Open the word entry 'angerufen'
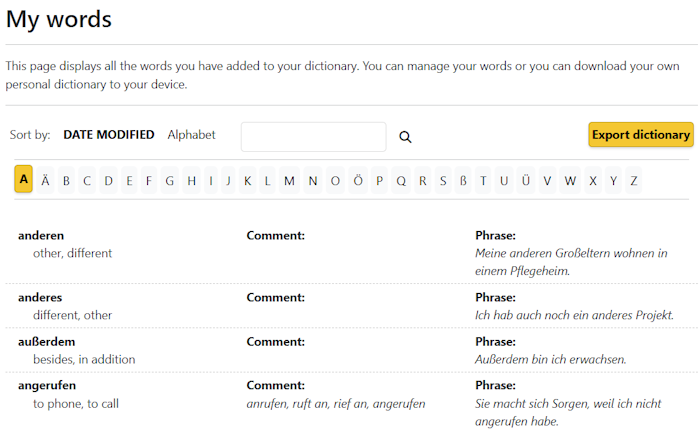The width and height of the screenshot is (700, 431). tap(47, 386)
